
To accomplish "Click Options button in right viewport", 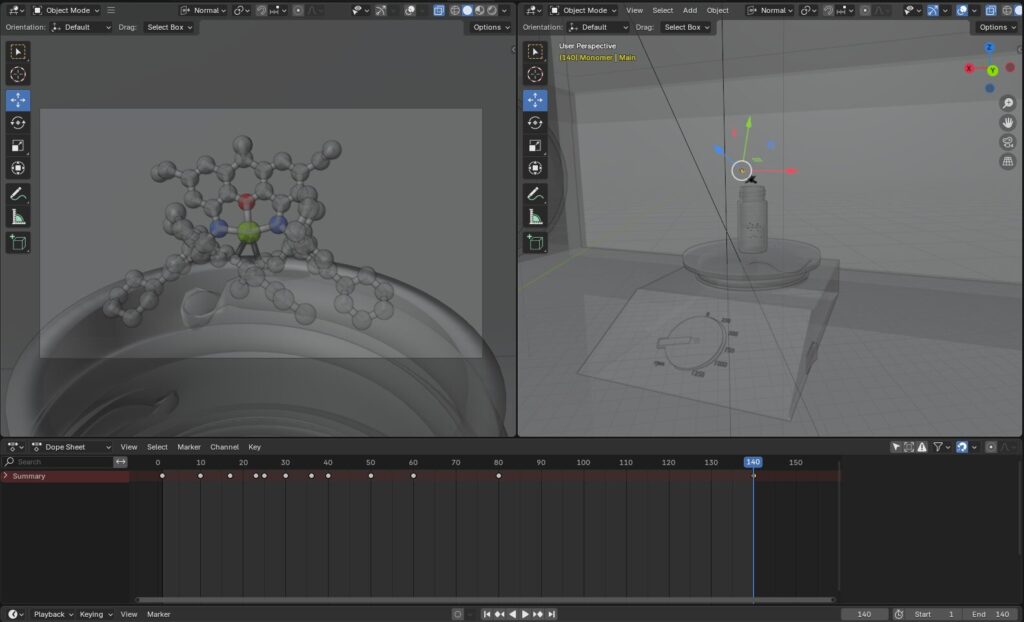I will coord(998,27).
